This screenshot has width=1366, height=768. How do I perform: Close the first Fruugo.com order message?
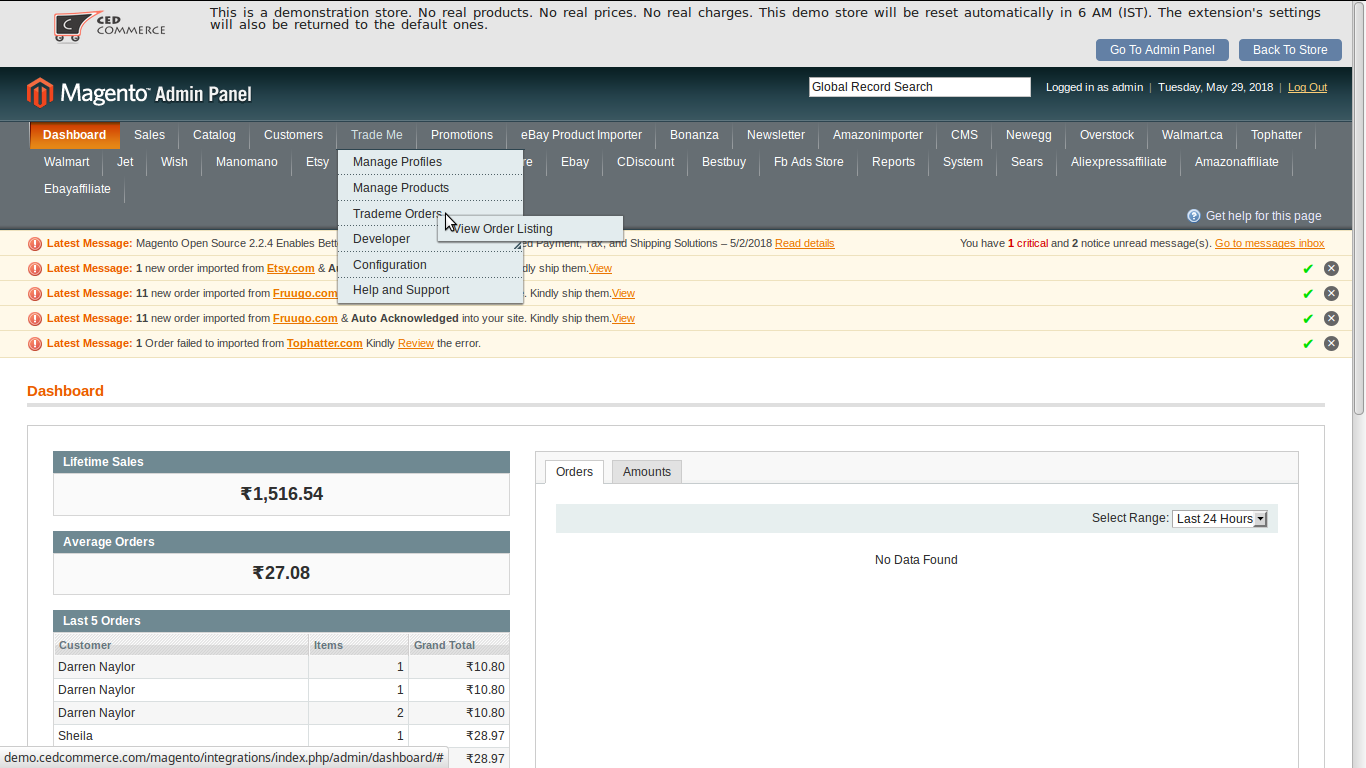pos(1331,293)
